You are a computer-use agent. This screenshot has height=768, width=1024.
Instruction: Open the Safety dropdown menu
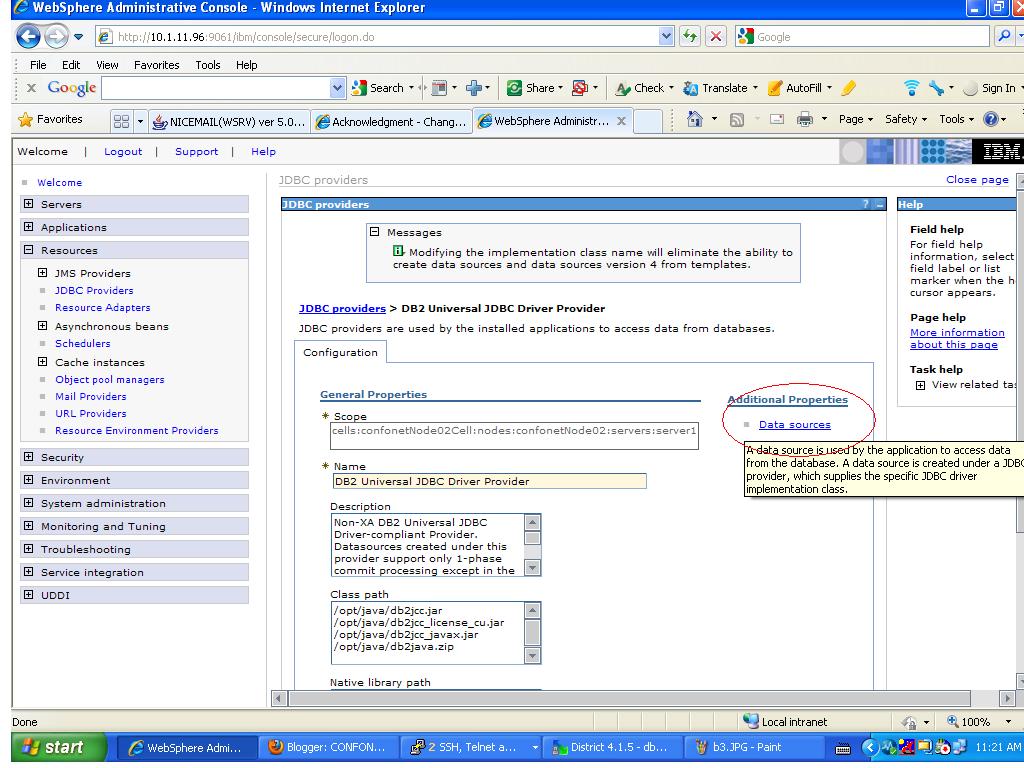click(x=905, y=119)
